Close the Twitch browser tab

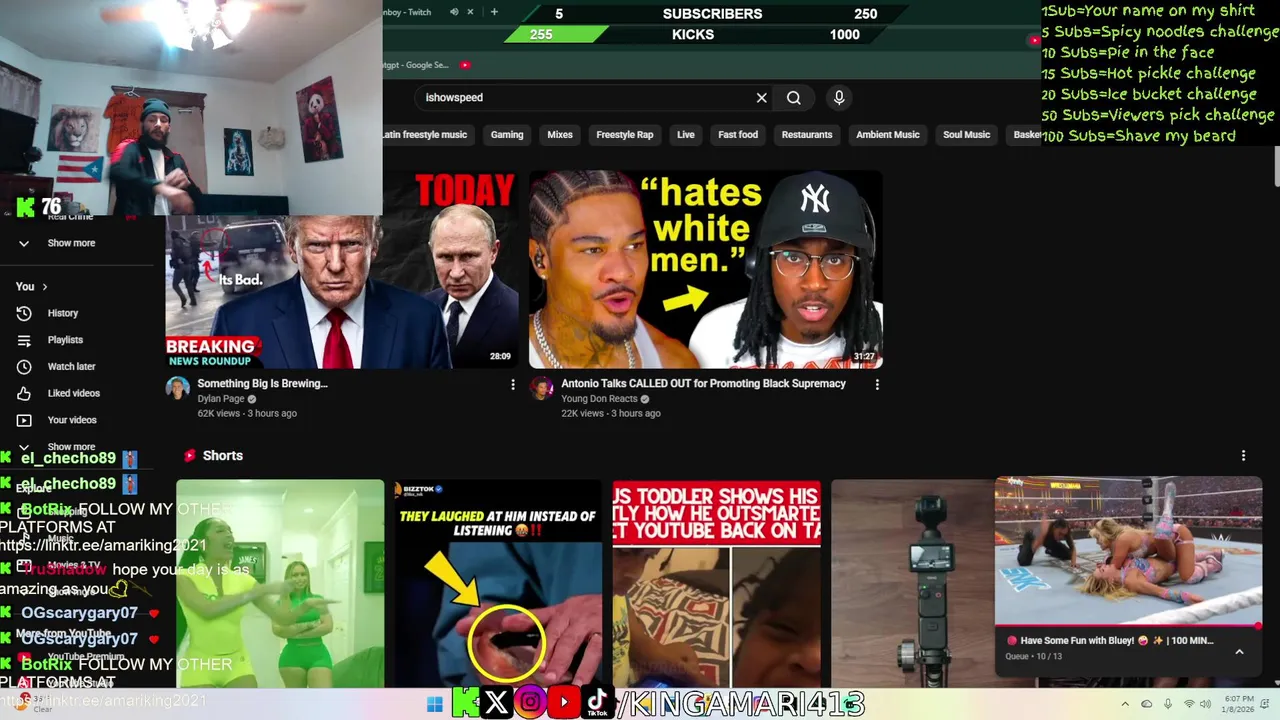click(471, 12)
